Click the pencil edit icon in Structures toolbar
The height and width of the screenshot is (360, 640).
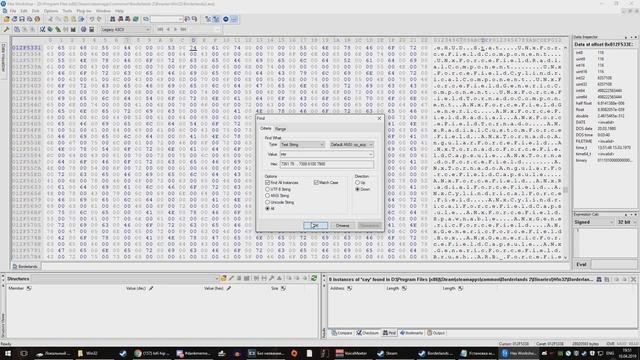pos(231,278)
